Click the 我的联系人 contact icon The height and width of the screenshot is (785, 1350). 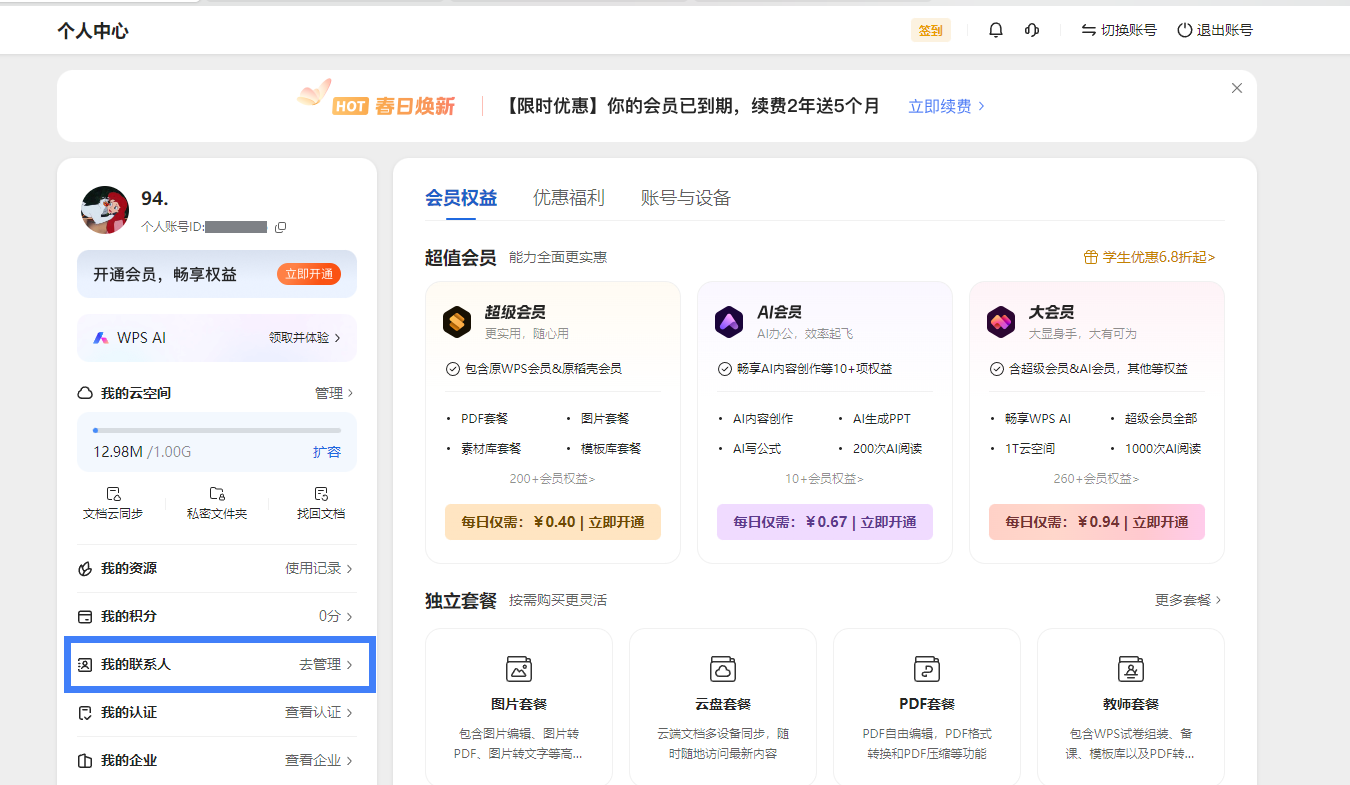coord(85,664)
